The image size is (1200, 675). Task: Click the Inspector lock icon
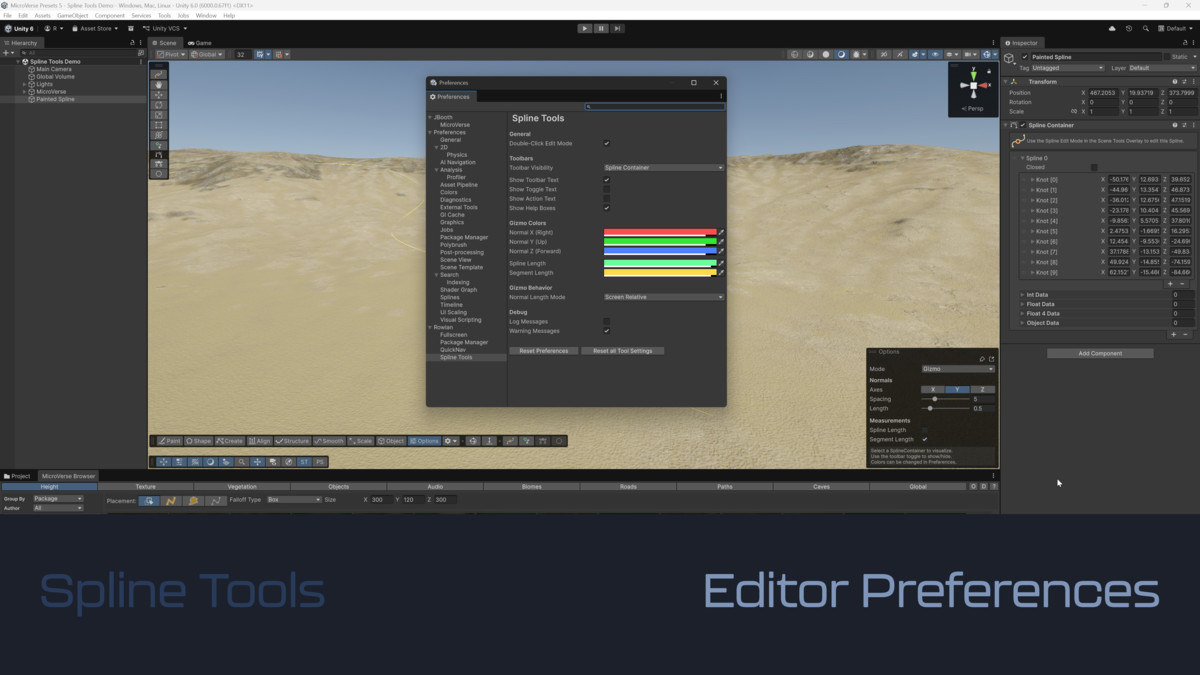coord(1184,43)
